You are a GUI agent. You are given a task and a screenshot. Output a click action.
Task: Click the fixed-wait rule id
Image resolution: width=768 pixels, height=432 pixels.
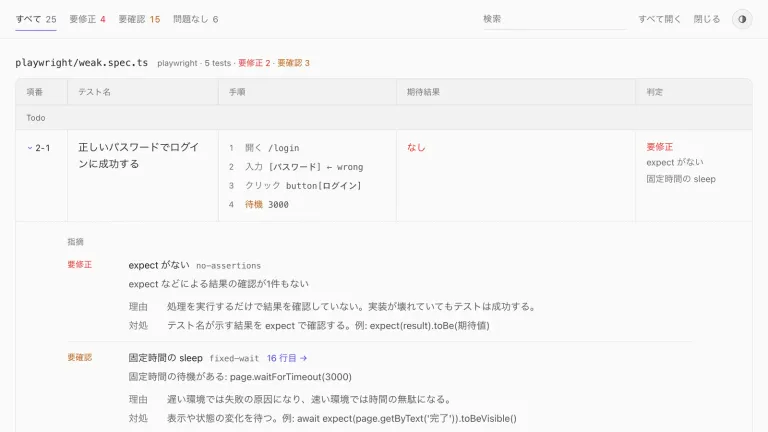[234, 359]
